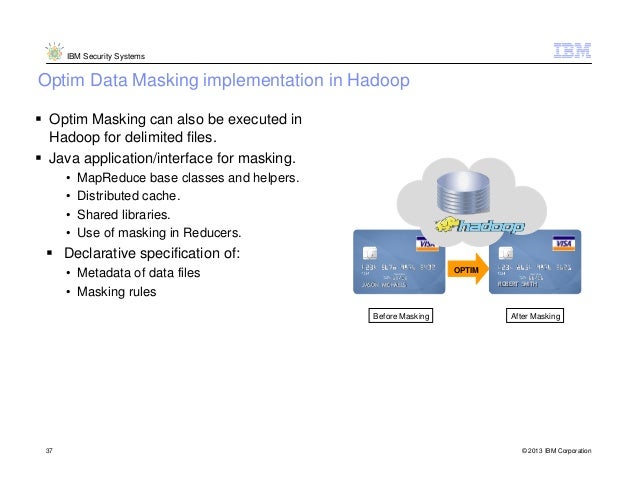
Task: Click the Hadoop elephant logo
Action: tap(446, 225)
